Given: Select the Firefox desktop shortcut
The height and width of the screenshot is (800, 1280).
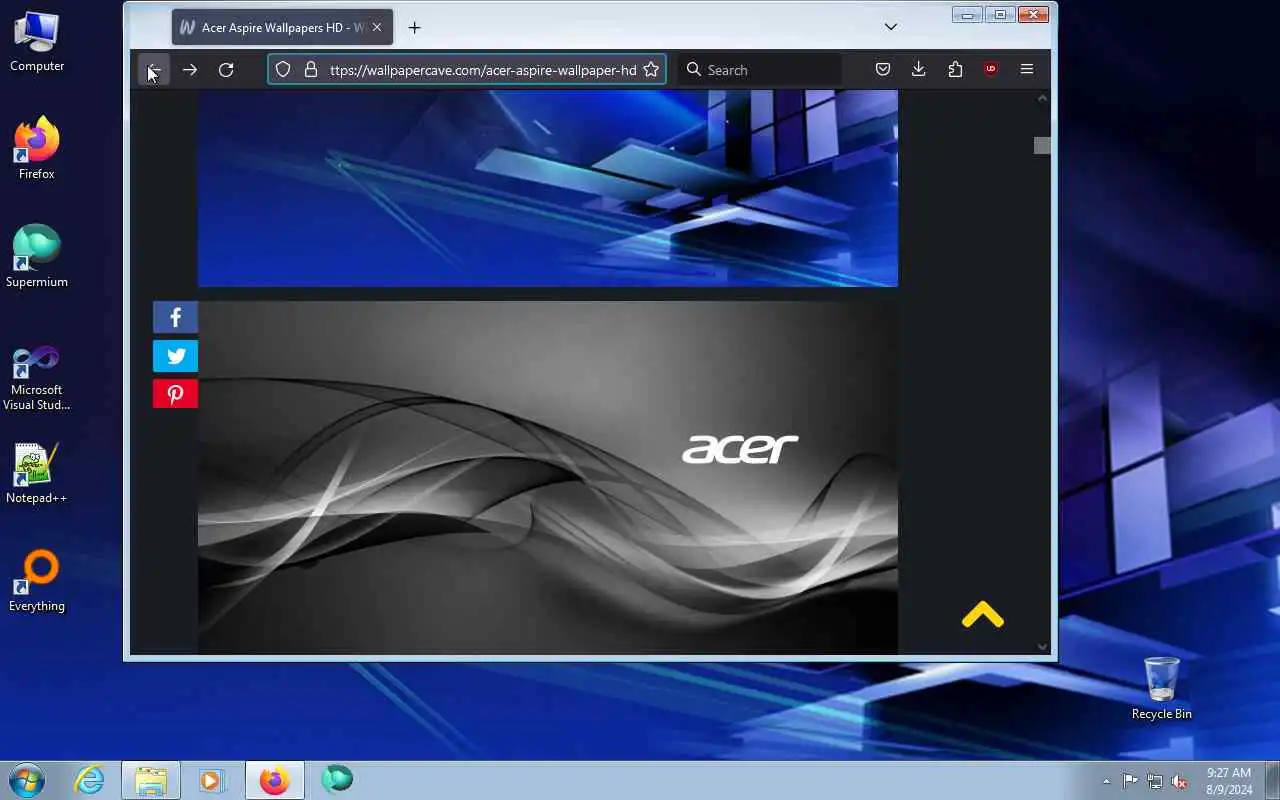Looking at the screenshot, I should [37, 149].
